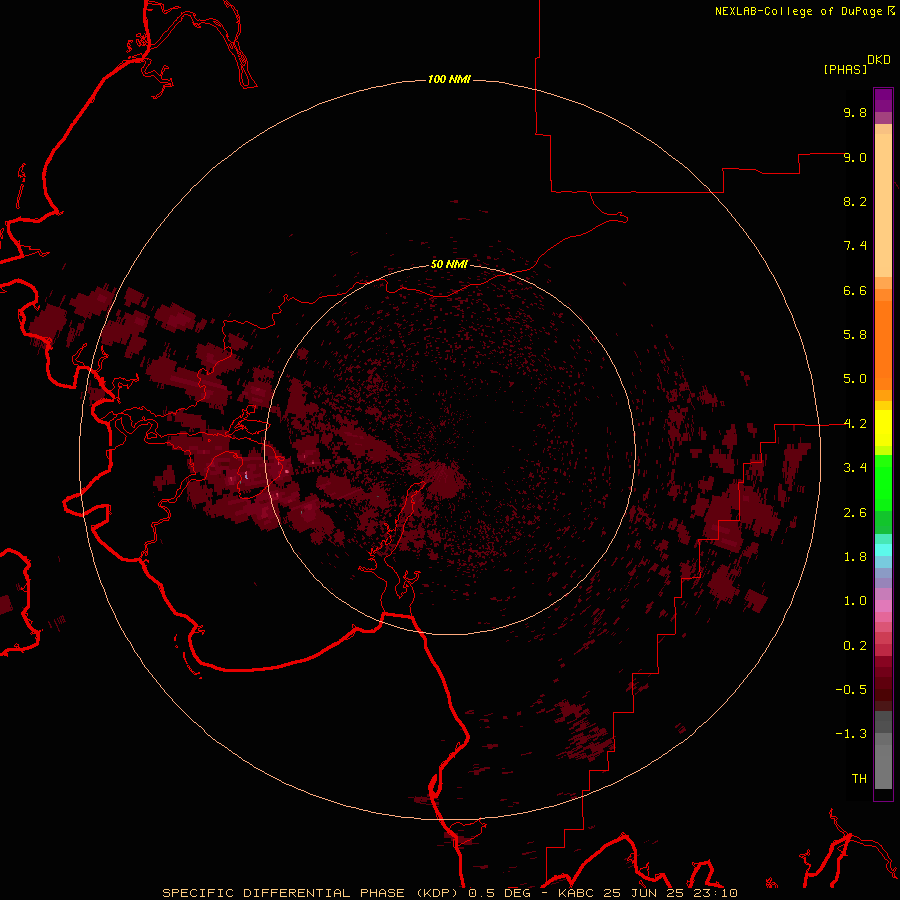This screenshot has width=900, height=900.
Task: Click the -1.3 value on the color scale
Action: [x=851, y=734]
